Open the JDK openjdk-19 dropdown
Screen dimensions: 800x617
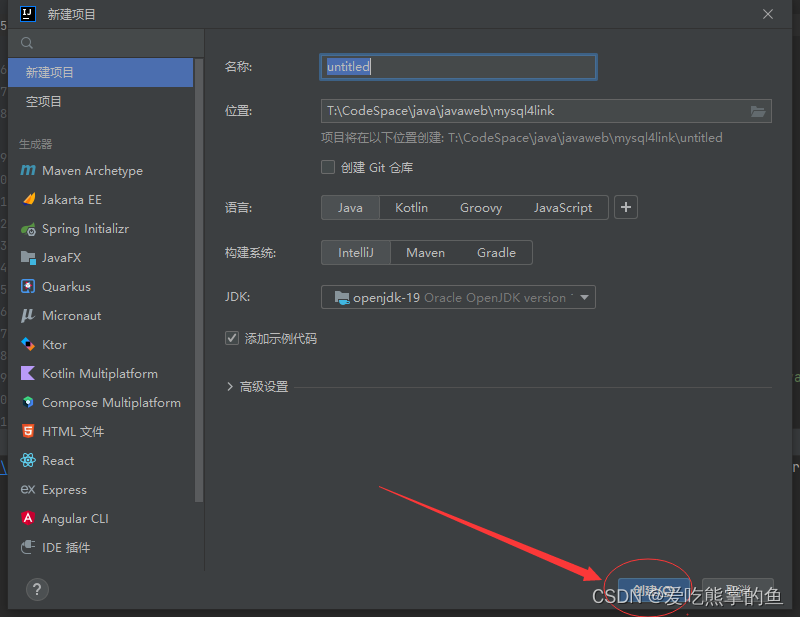[458, 297]
